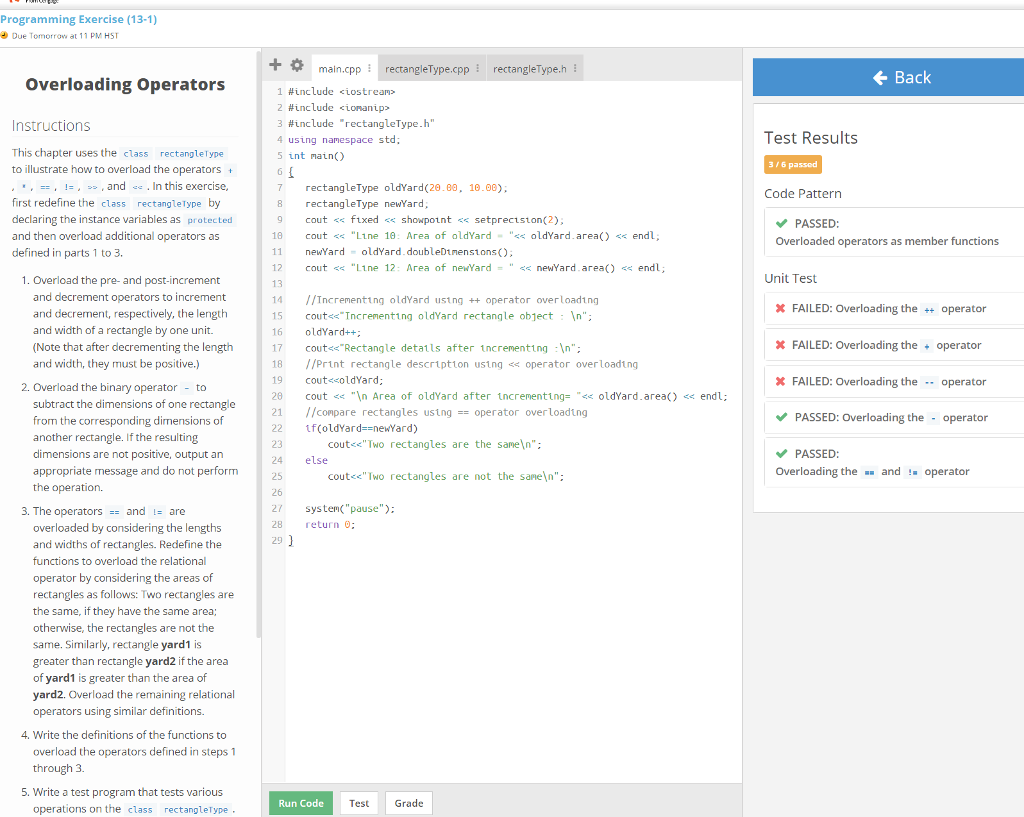1024x817 pixels.
Task: Click 'return 0;' code line
Action: coord(330,524)
